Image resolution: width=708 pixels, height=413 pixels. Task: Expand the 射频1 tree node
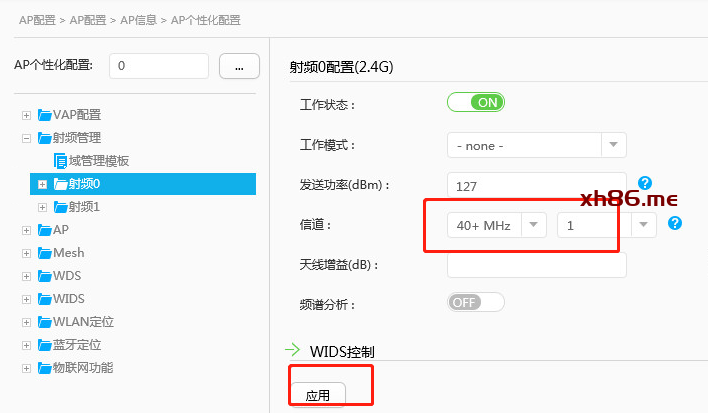pos(43,207)
